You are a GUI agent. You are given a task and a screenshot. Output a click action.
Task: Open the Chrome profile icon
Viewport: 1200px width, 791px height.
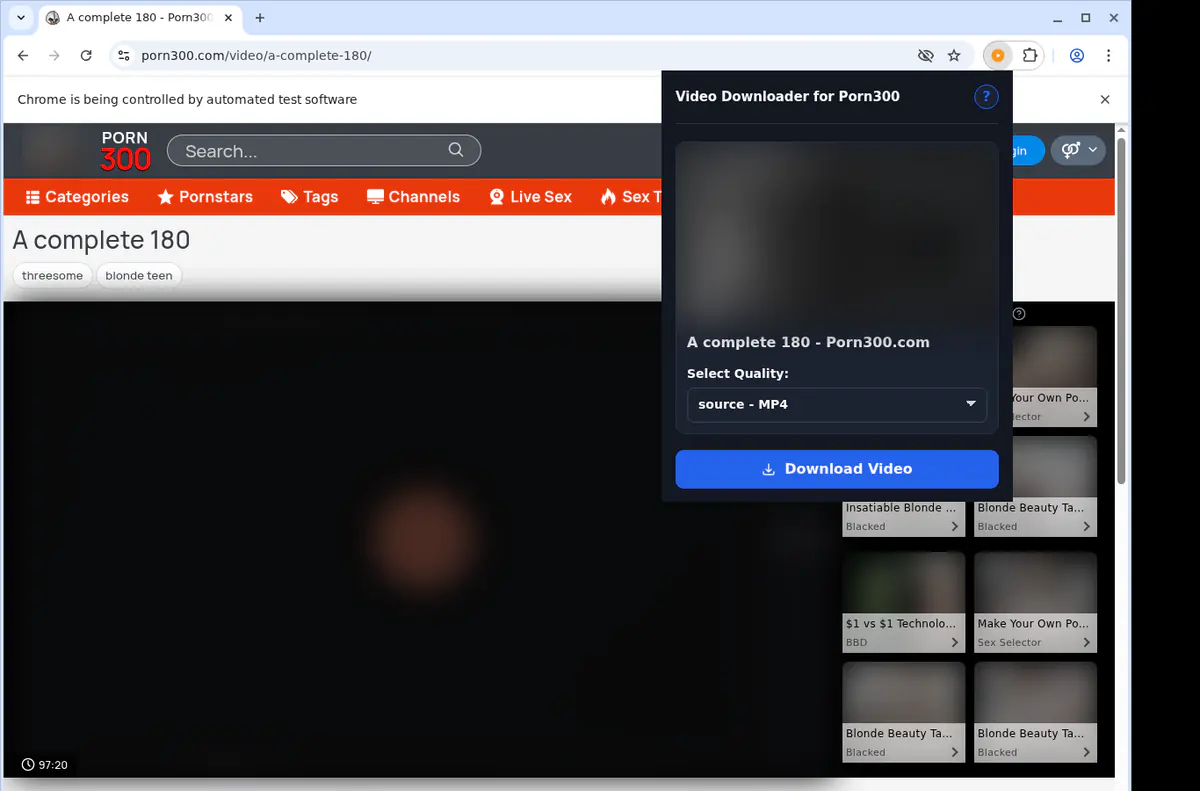(x=1077, y=56)
